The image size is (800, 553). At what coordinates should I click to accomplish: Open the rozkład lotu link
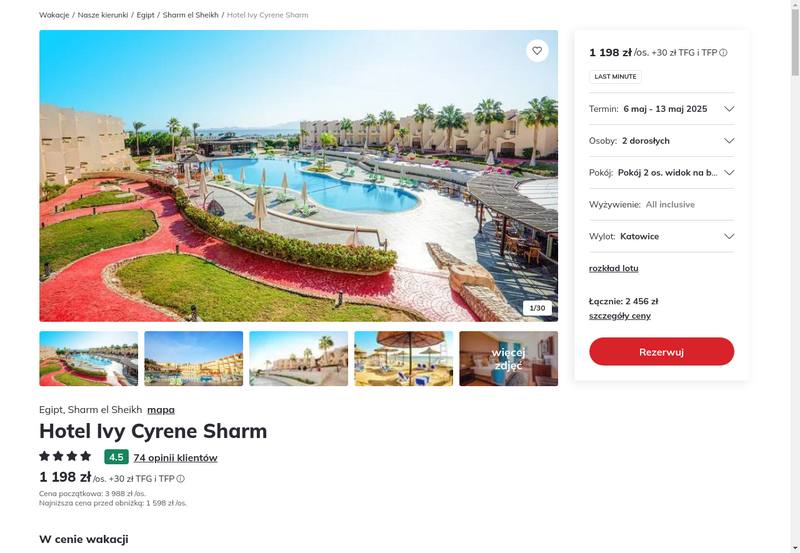pyautogui.click(x=613, y=268)
